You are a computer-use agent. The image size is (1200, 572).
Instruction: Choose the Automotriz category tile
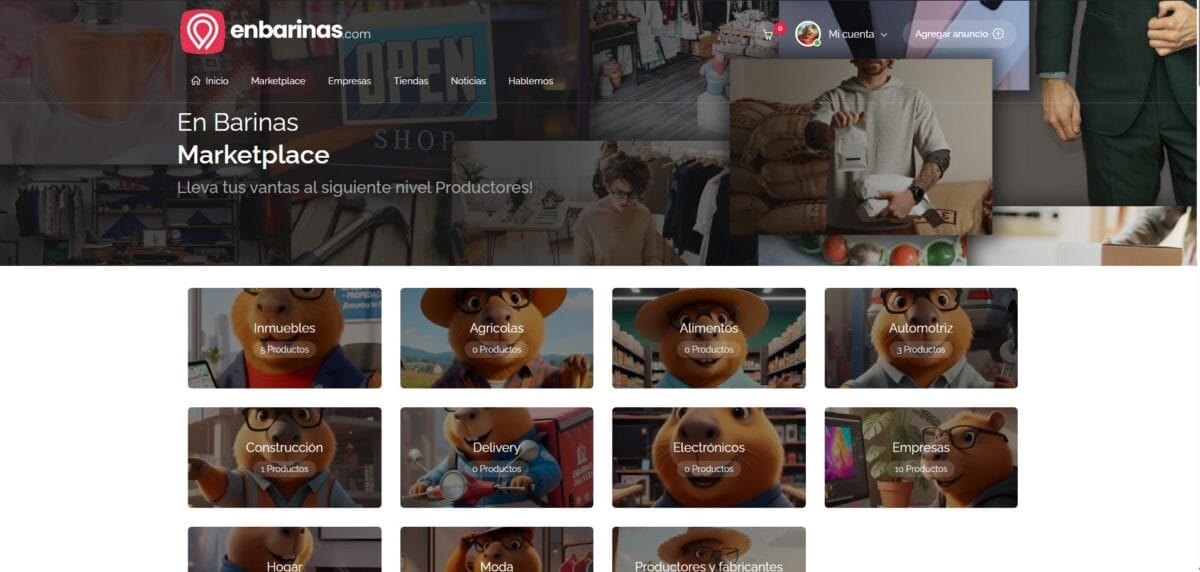[920, 338]
